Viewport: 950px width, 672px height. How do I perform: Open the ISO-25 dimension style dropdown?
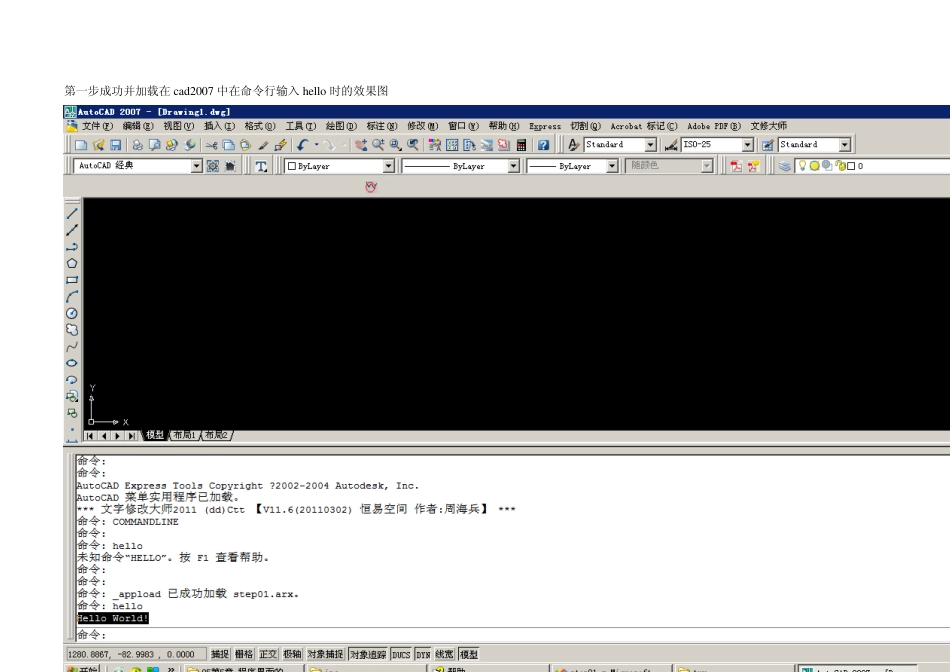pyautogui.click(x=748, y=145)
